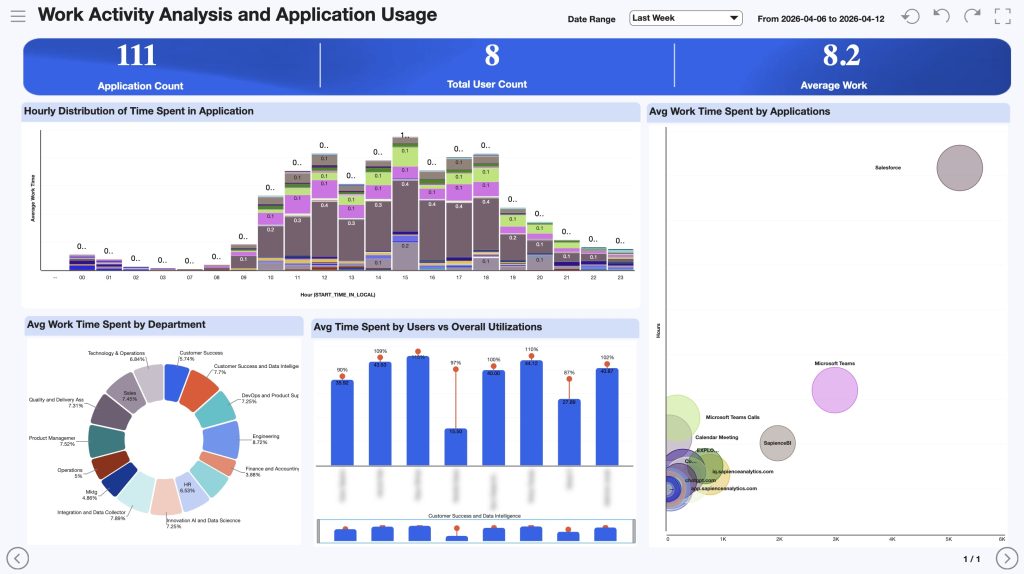Click the Application Count KPI card
Image resolution: width=1024 pixels, height=574 pixels.
coord(140,66)
